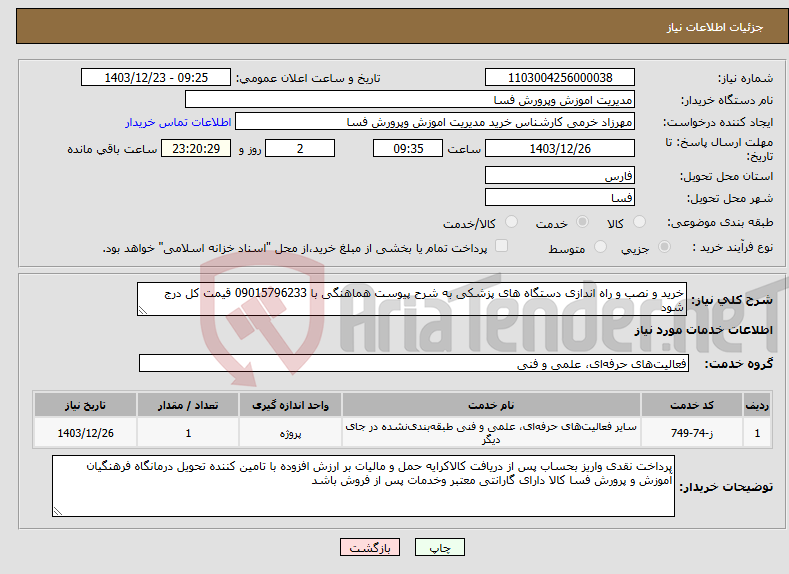Click the service name cell in row 1

[x=491, y=433]
